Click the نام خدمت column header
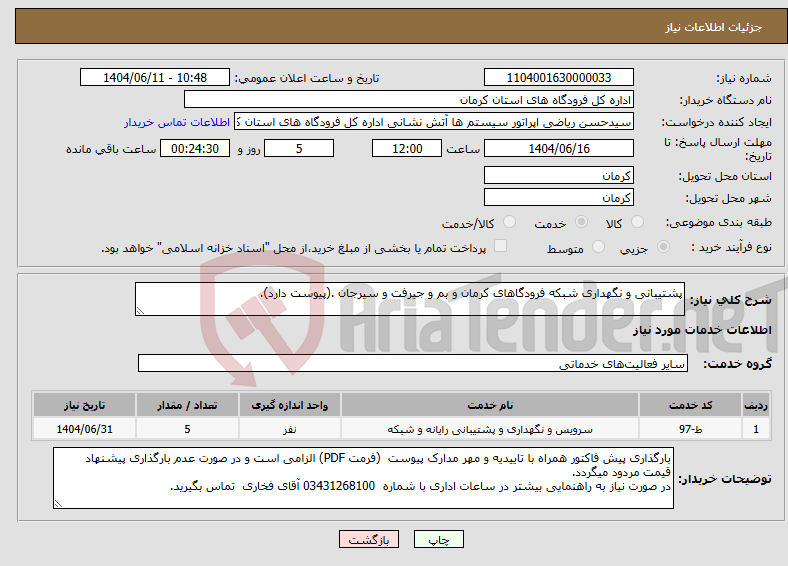The image size is (788, 566). 490,405
